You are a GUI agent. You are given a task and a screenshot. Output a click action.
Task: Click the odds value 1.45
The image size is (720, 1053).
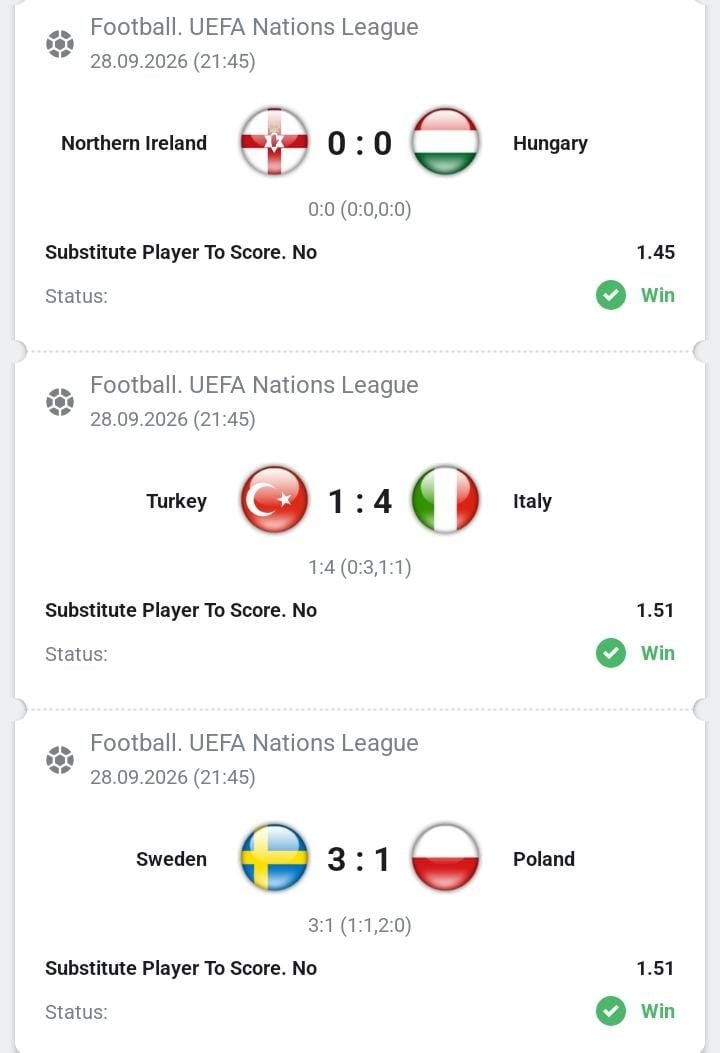[x=656, y=252]
